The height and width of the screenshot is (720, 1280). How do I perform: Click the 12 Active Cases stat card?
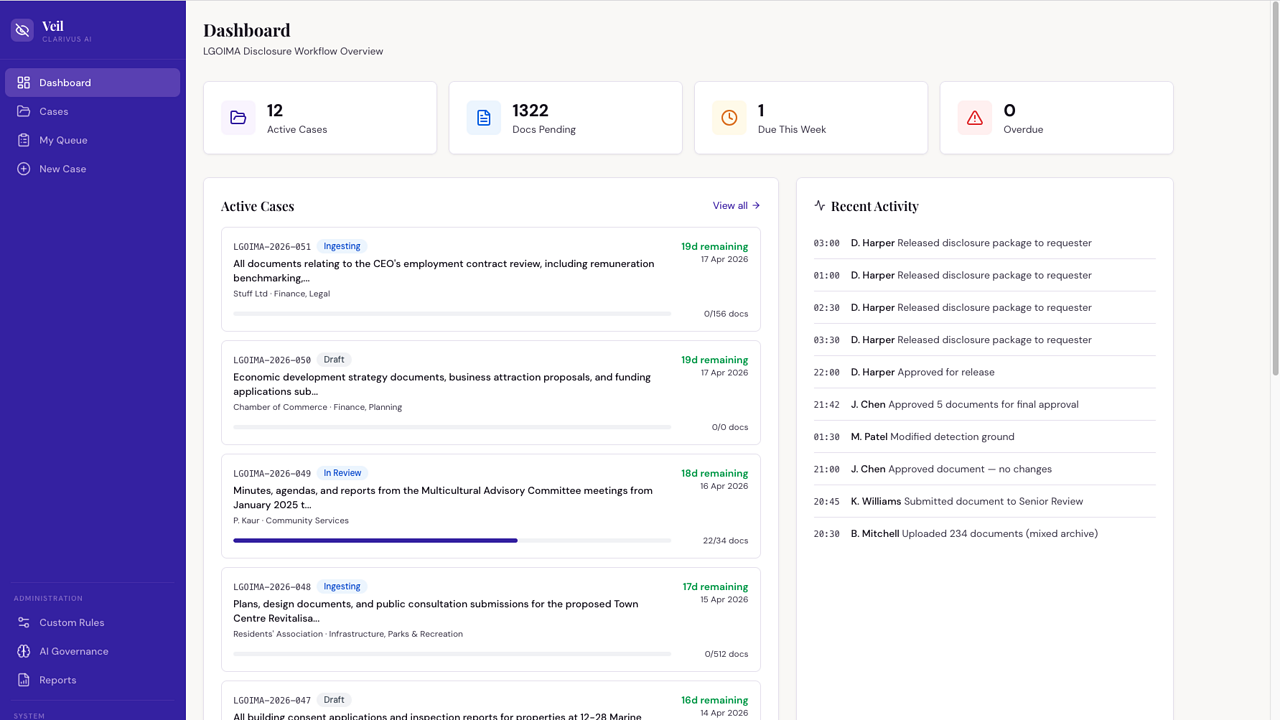(x=320, y=118)
